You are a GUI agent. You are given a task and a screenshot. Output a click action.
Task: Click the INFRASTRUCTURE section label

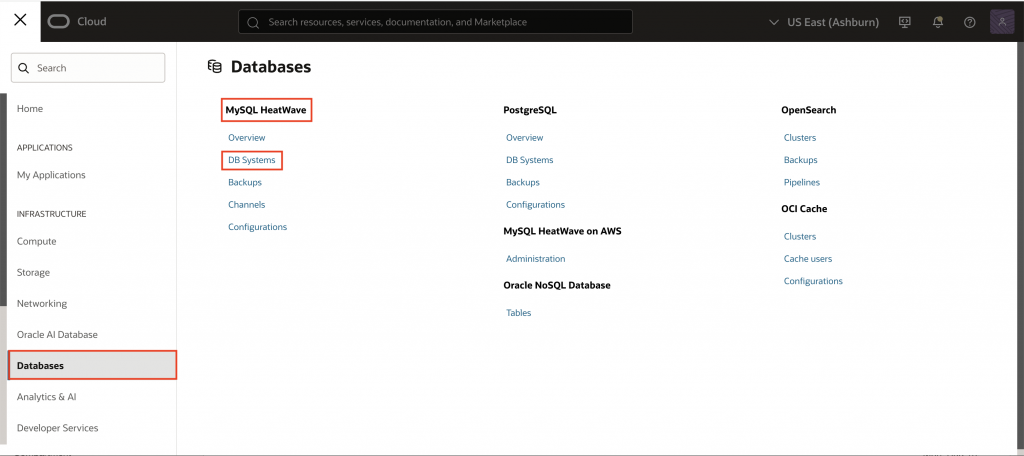click(52, 214)
